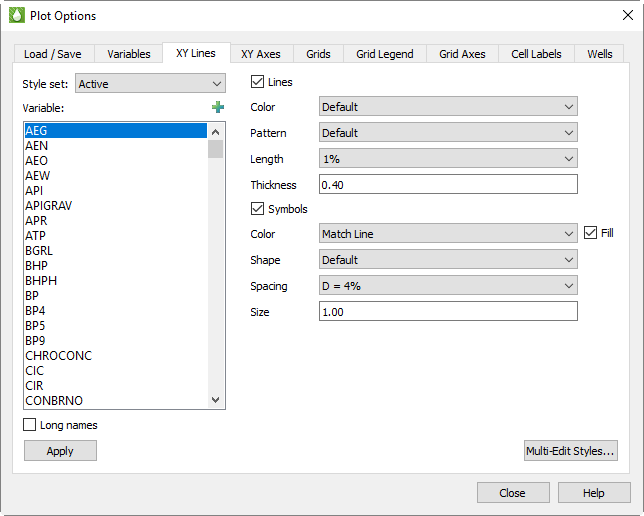Viewport: 644px width, 516px height.
Task: Select CIC in the variable list
Action: [x=116, y=371]
